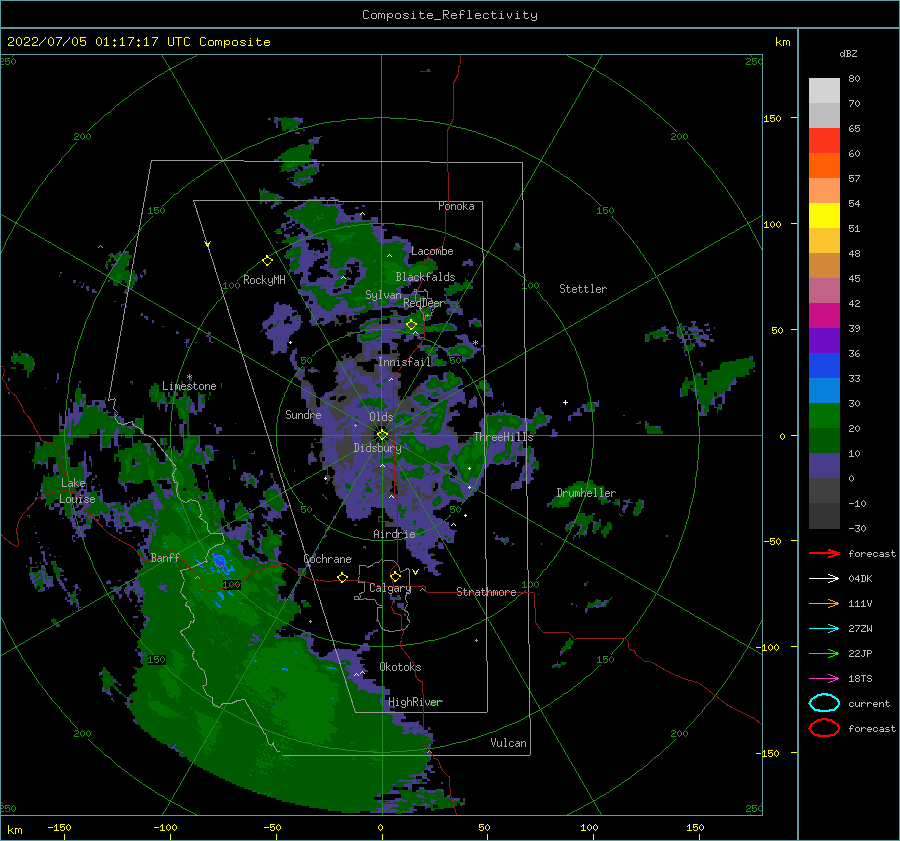Click the Didsbury town label
900x841 pixels.
(x=377, y=448)
